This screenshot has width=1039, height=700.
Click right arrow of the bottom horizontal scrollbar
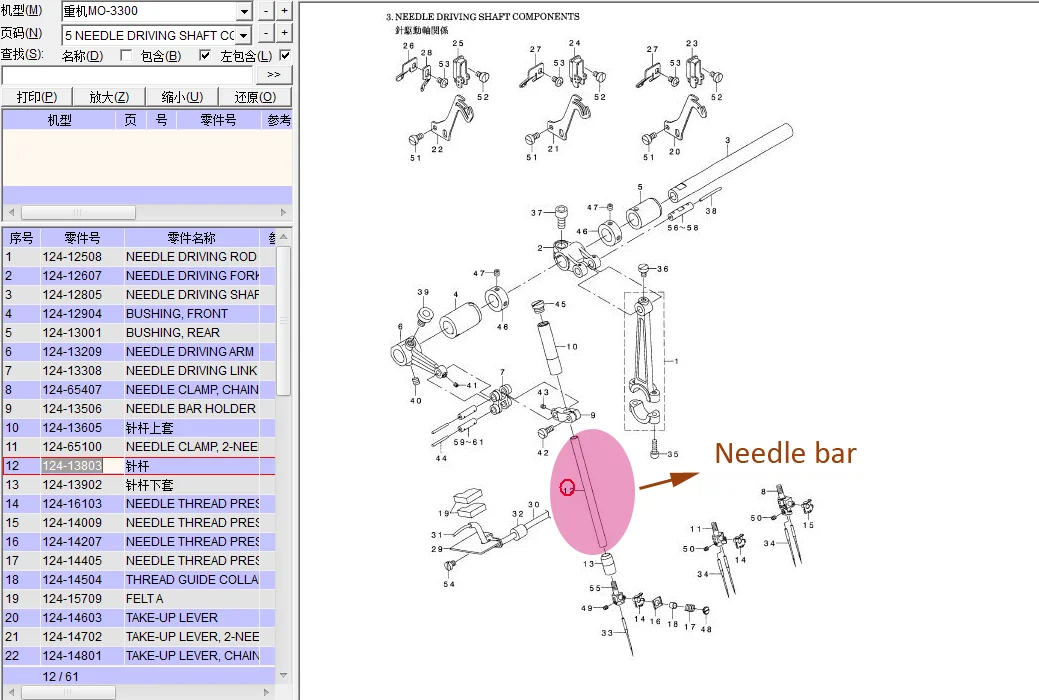pos(266,692)
